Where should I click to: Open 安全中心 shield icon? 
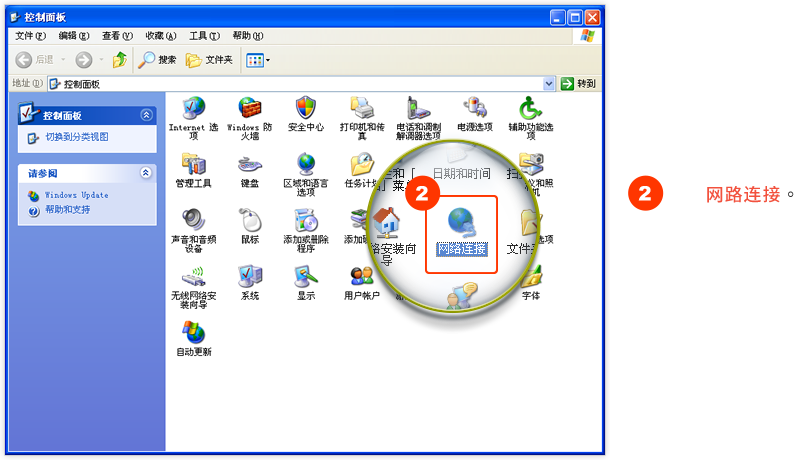[306, 108]
